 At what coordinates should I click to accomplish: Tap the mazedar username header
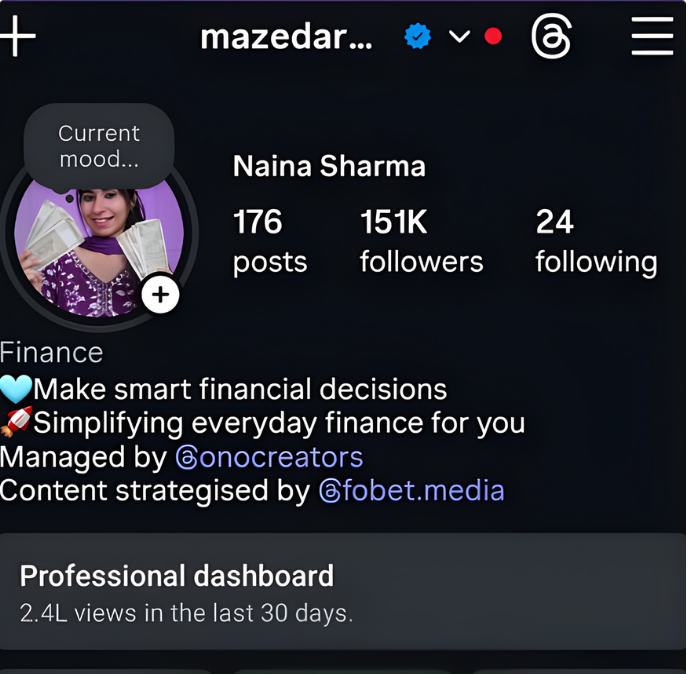(x=286, y=38)
